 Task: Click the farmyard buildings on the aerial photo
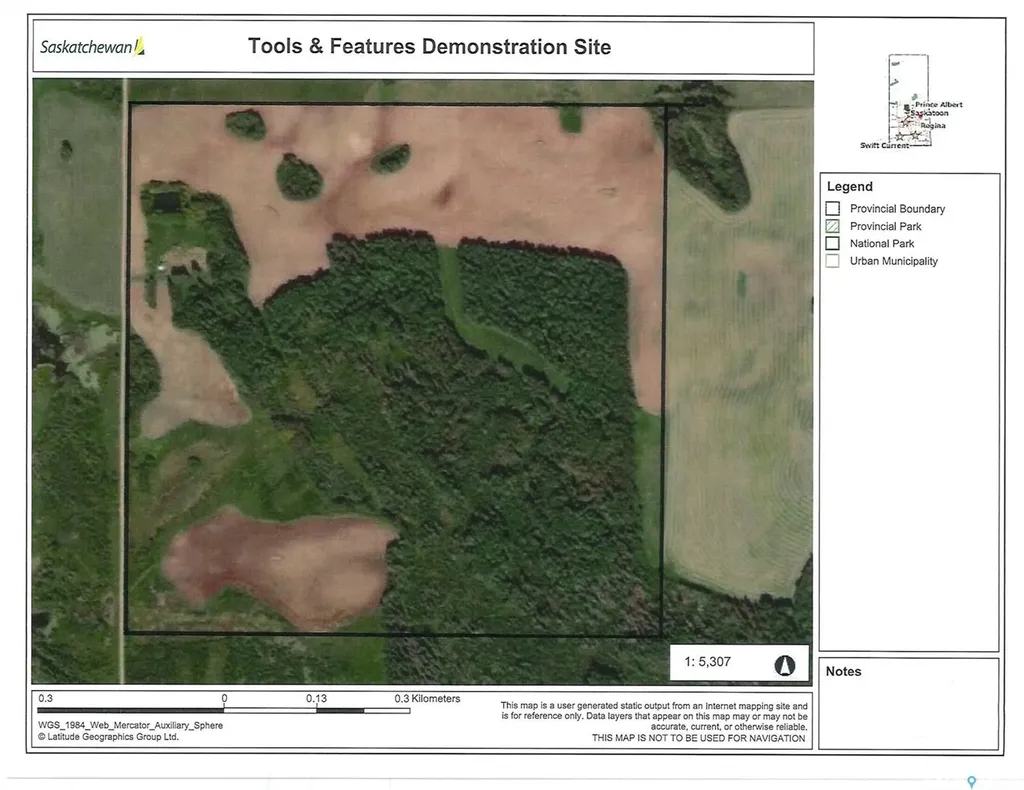click(x=182, y=261)
